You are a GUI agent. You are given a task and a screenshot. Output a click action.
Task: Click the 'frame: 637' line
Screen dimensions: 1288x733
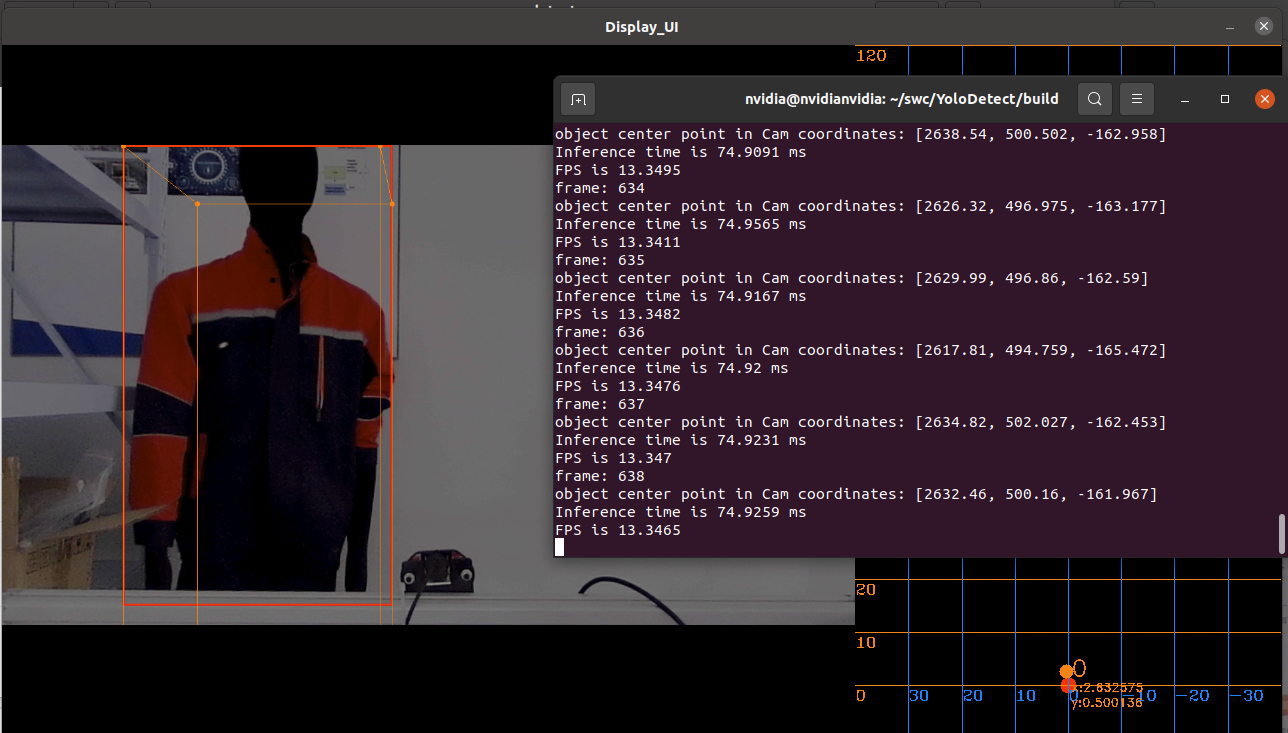coord(600,404)
